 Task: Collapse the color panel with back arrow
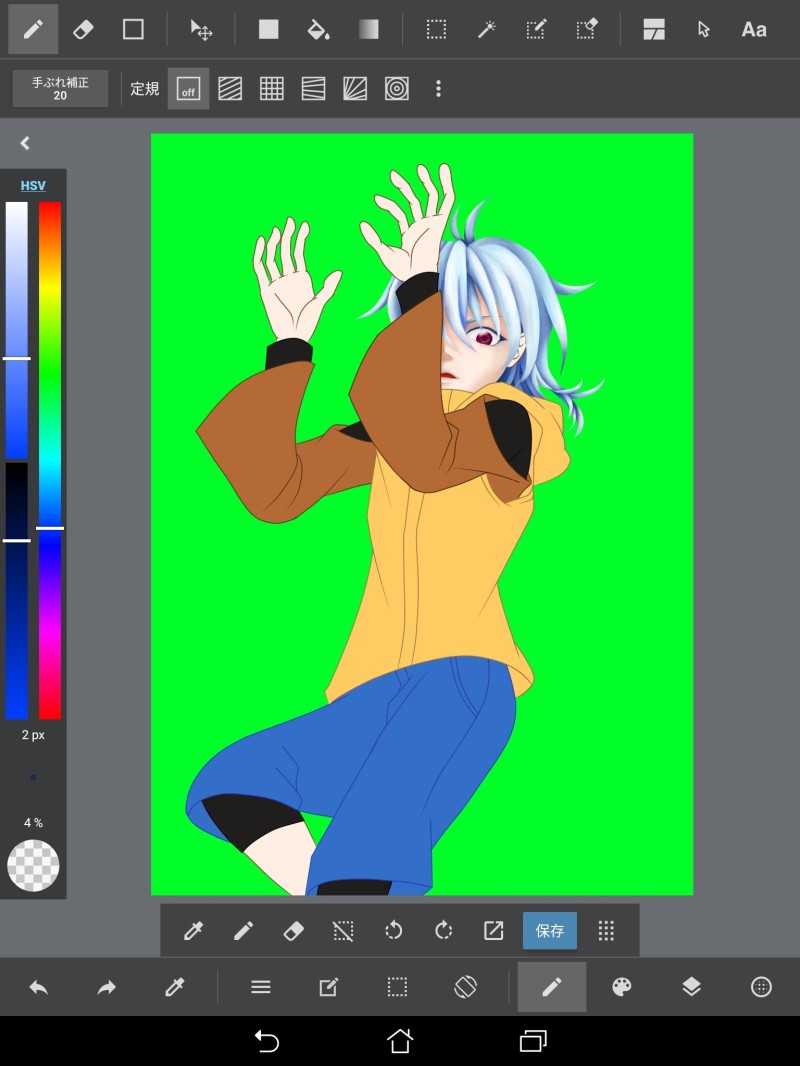(25, 143)
